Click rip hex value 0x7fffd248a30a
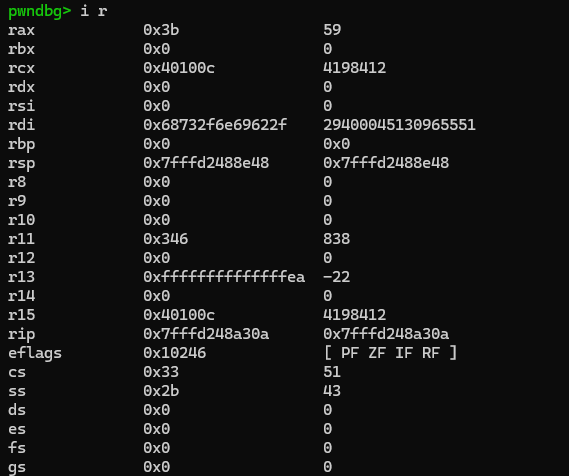569x476 pixels. (x=206, y=334)
